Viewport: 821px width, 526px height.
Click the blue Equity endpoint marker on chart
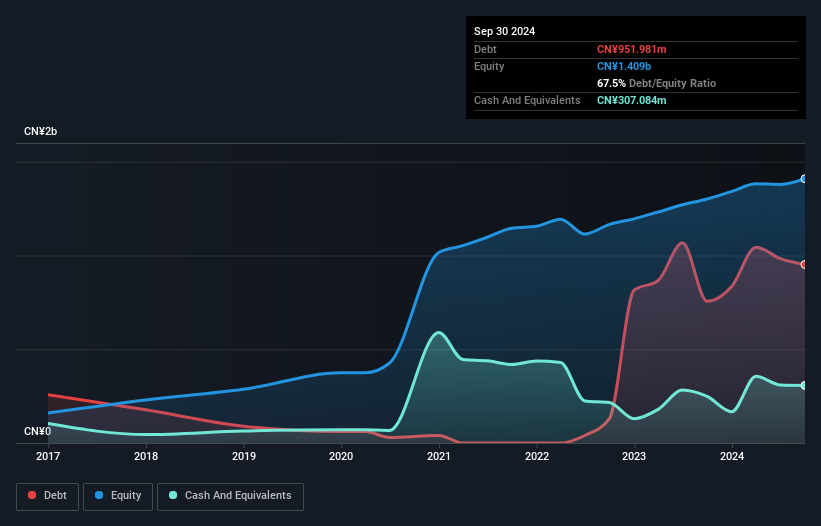(804, 179)
